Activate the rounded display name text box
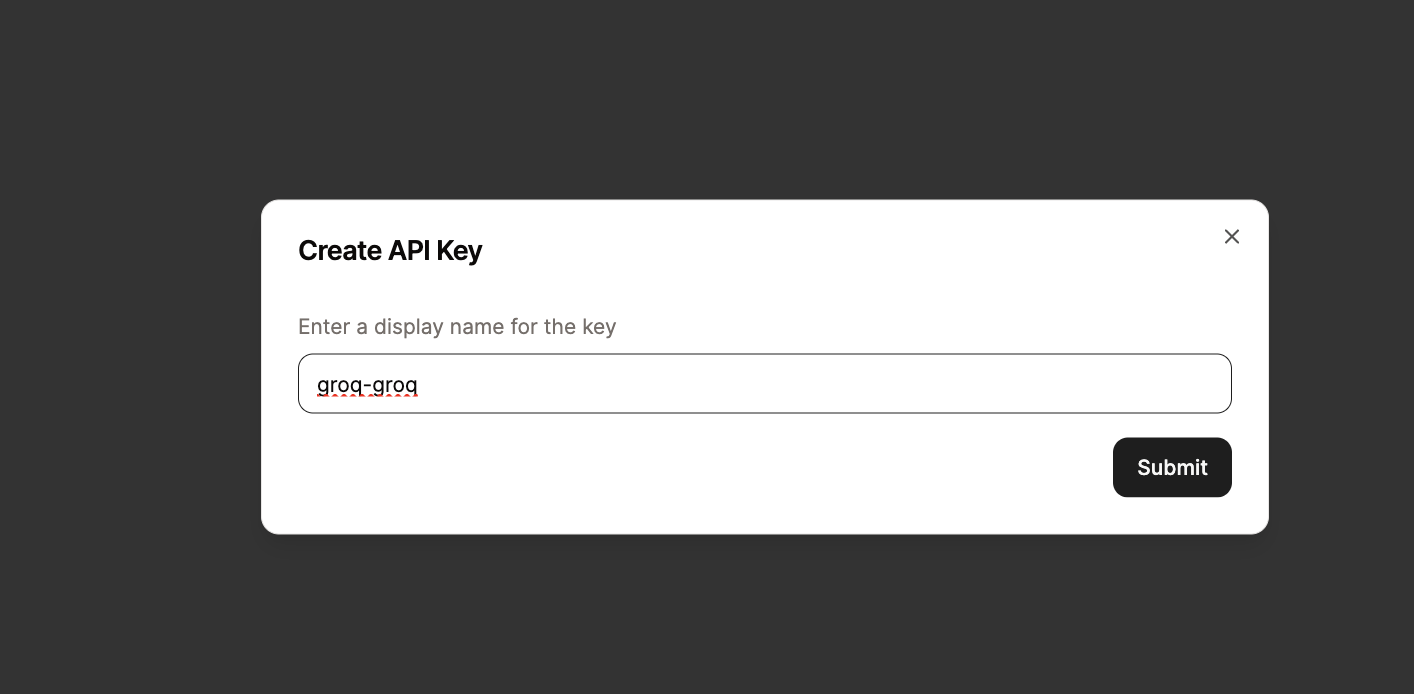This screenshot has height=694, width=1414. [x=764, y=383]
